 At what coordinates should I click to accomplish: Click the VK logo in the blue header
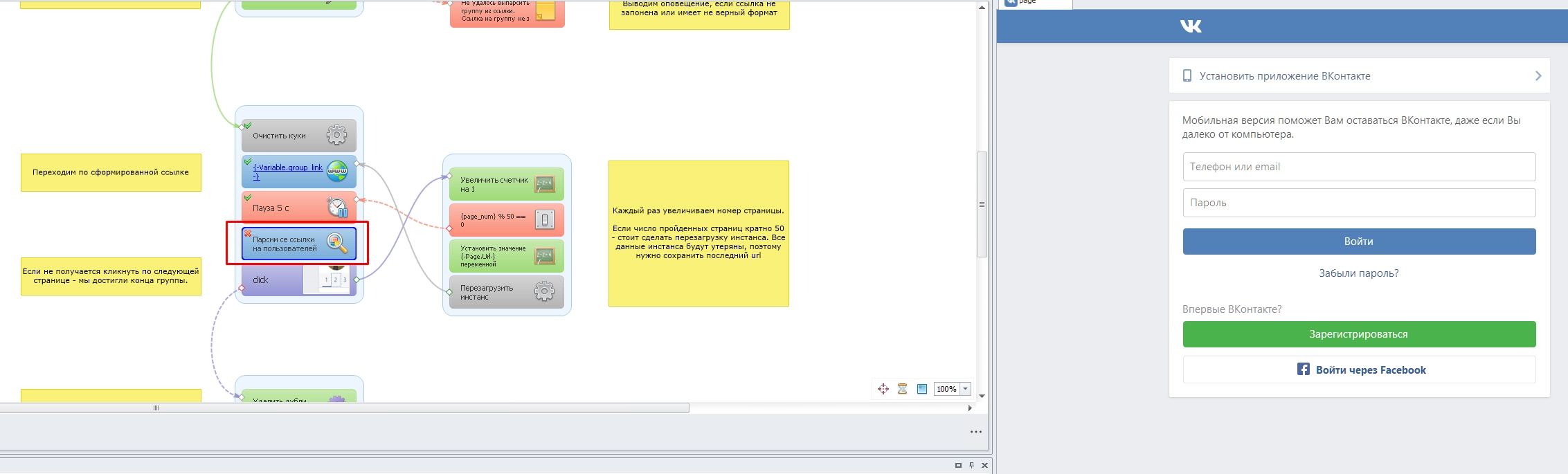(x=1191, y=26)
